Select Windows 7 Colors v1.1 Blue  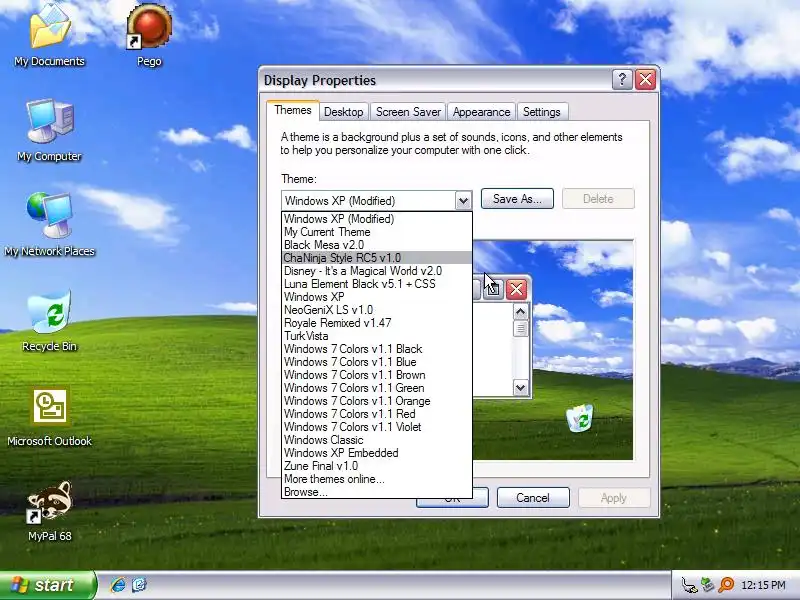(377, 362)
